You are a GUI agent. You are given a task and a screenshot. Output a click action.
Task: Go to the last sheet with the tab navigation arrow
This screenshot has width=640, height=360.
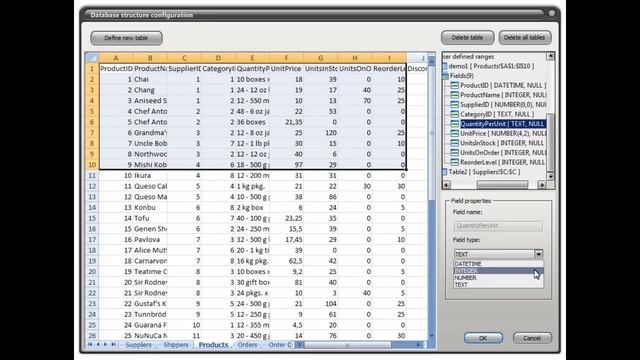pyautogui.click(x=113, y=345)
